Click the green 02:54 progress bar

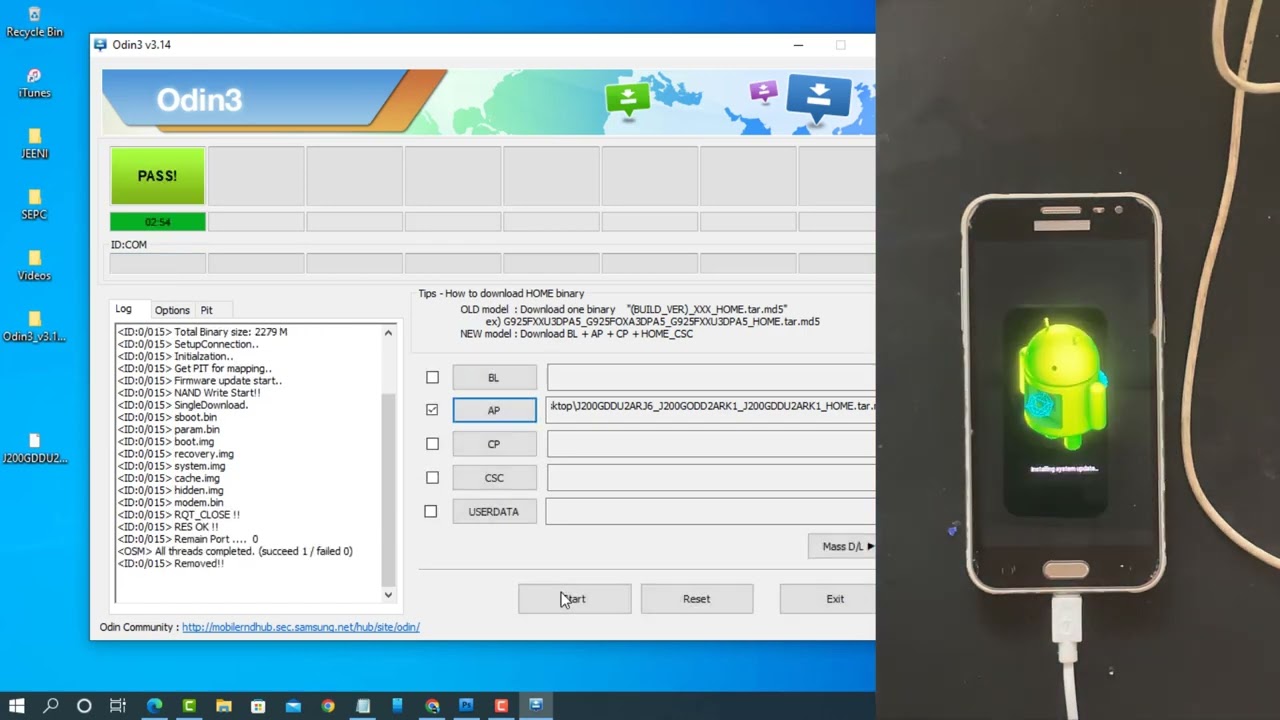[157, 221]
